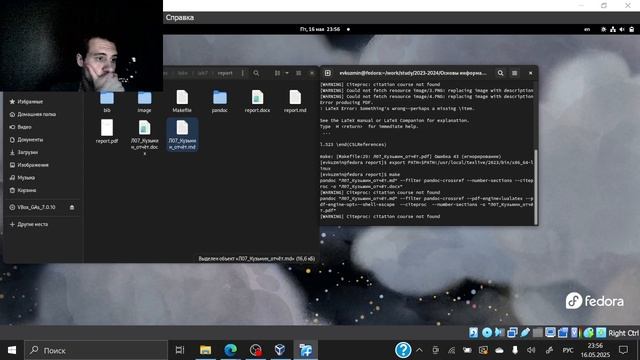Go to 'lab7' in the path bar
Screen dimensions: 640x360
[202, 73]
